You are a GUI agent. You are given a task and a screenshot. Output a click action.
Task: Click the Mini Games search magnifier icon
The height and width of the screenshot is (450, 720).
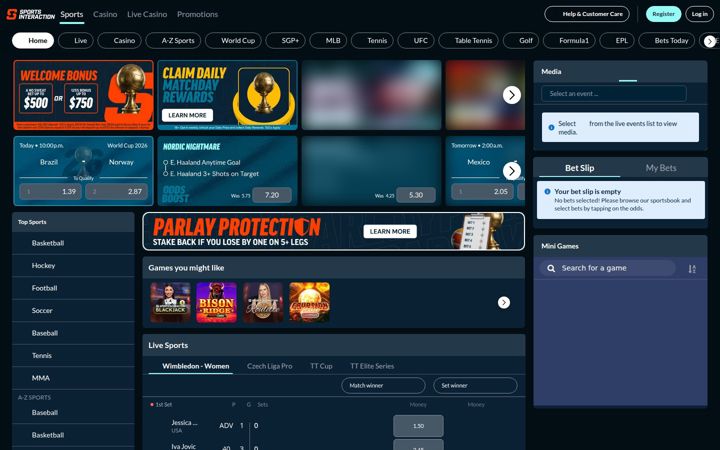pos(551,268)
